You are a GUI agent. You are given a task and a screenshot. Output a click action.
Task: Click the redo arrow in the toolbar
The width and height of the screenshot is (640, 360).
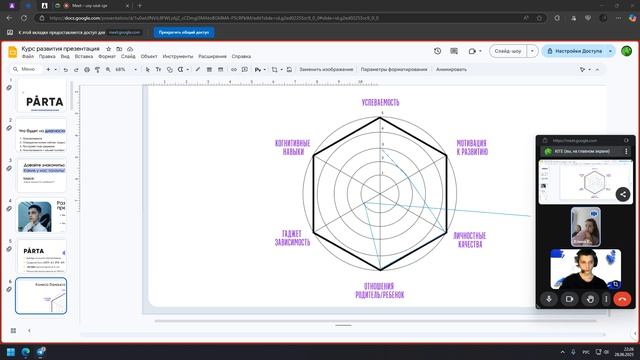(76, 70)
